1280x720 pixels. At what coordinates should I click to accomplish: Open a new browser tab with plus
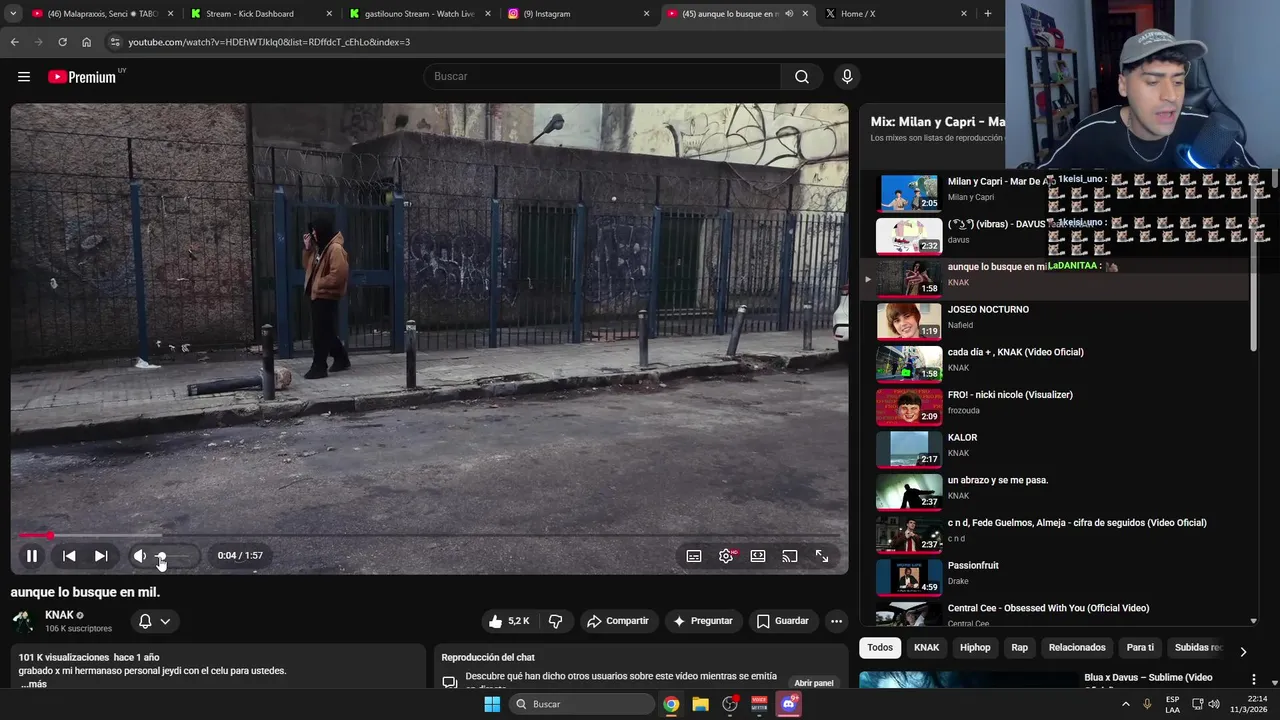coord(988,14)
